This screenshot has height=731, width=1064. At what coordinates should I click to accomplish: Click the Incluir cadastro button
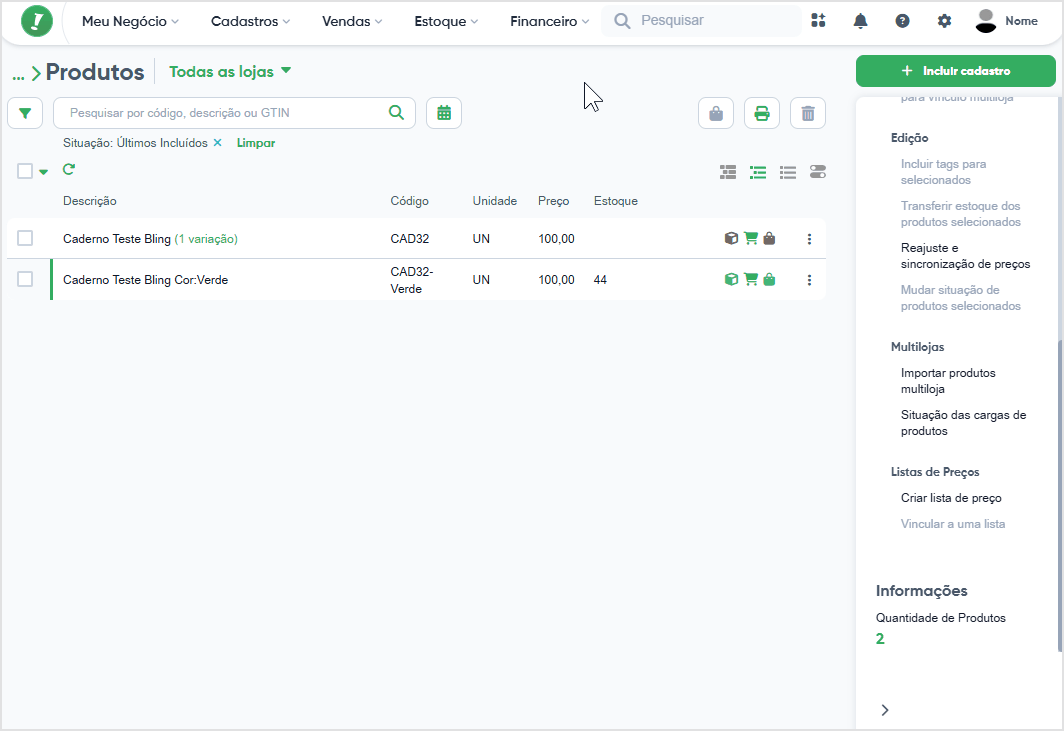pyautogui.click(x=955, y=71)
